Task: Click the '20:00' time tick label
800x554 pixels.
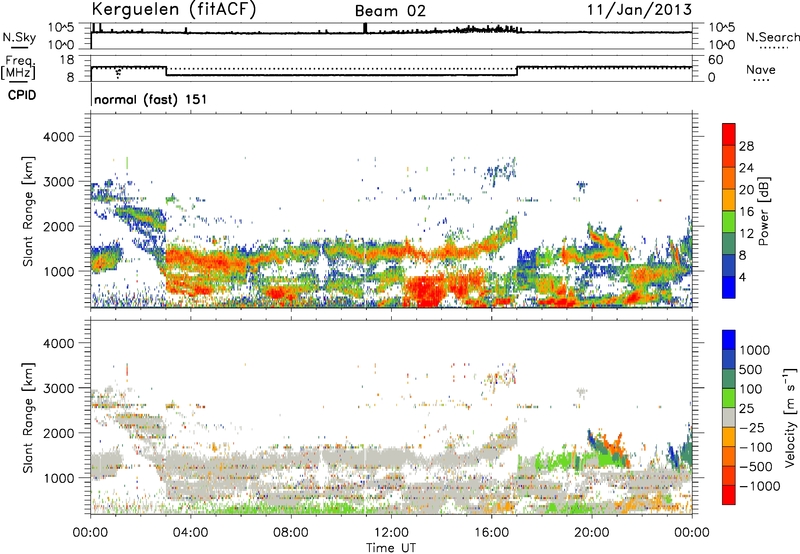Action: click(591, 533)
